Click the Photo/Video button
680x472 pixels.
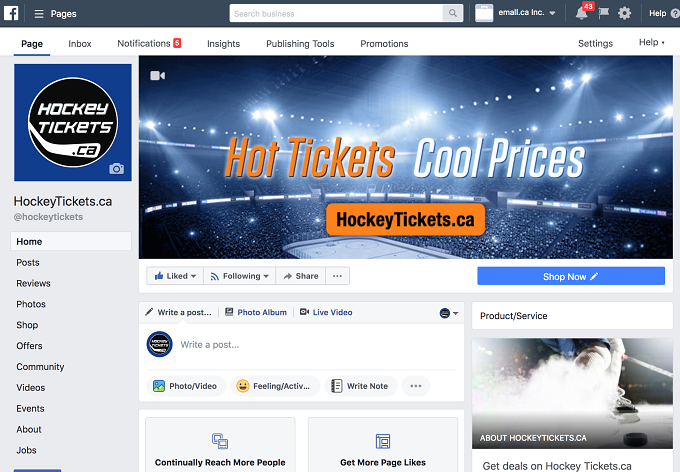pos(186,386)
